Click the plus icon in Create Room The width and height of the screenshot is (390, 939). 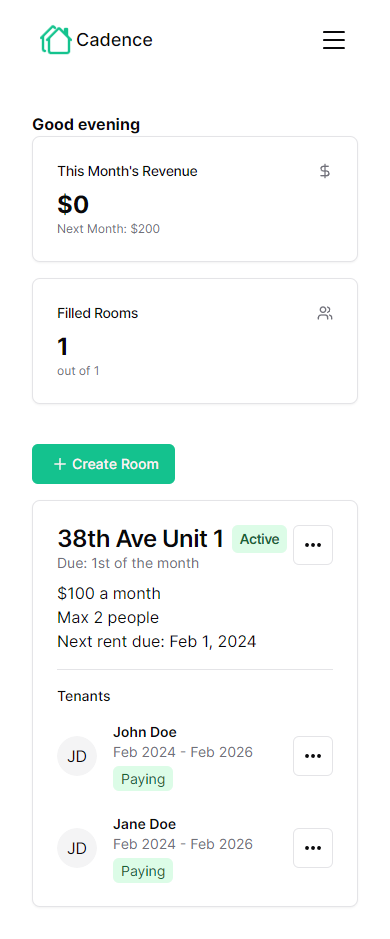tap(60, 464)
